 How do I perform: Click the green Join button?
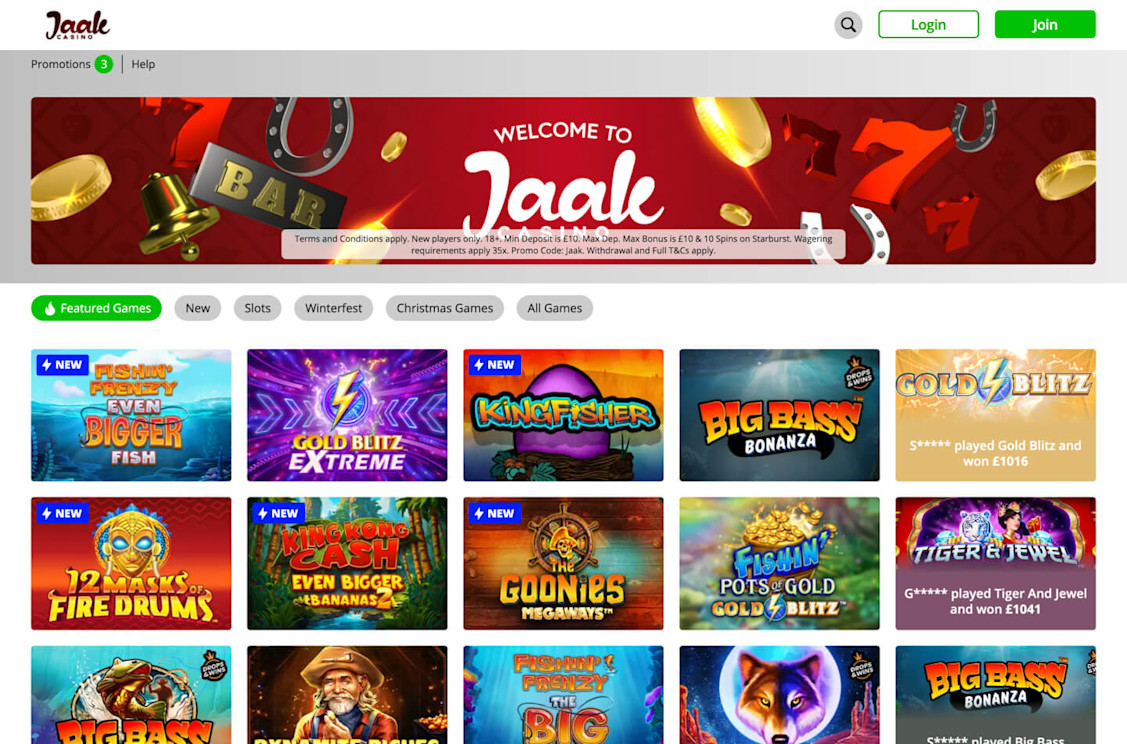[x=1045, y=24]
